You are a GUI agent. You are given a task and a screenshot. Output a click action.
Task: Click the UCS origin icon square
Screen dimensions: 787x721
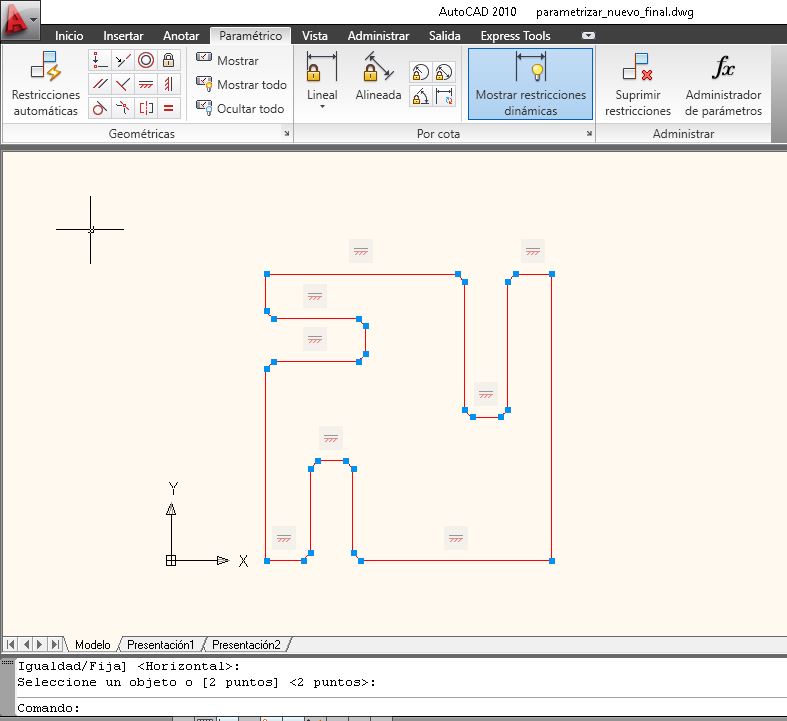(x=171, y=560)
